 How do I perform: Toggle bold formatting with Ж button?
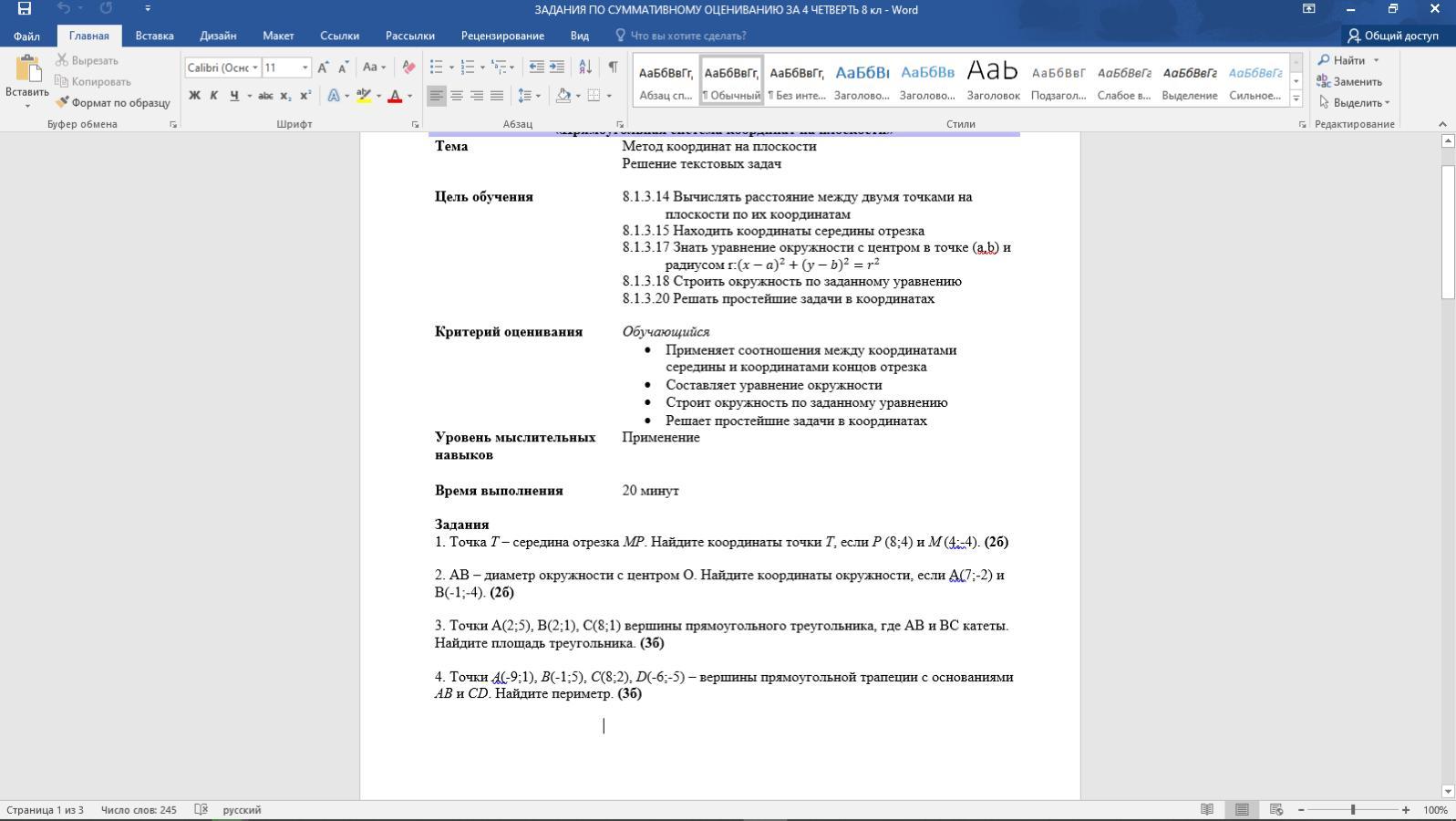(x=194, y=95)
